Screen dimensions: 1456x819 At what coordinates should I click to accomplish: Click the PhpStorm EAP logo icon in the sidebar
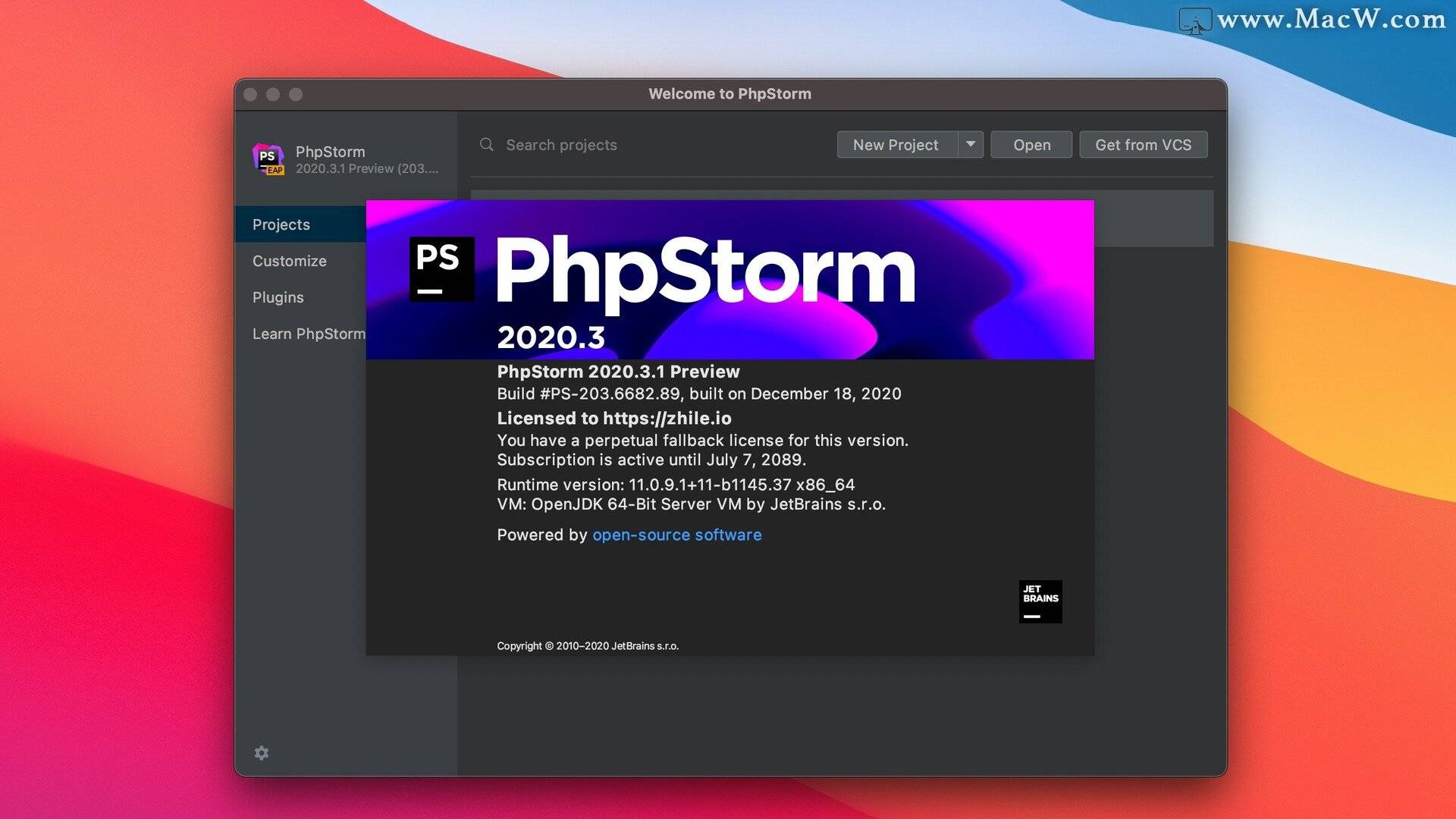tap(268, 159)
